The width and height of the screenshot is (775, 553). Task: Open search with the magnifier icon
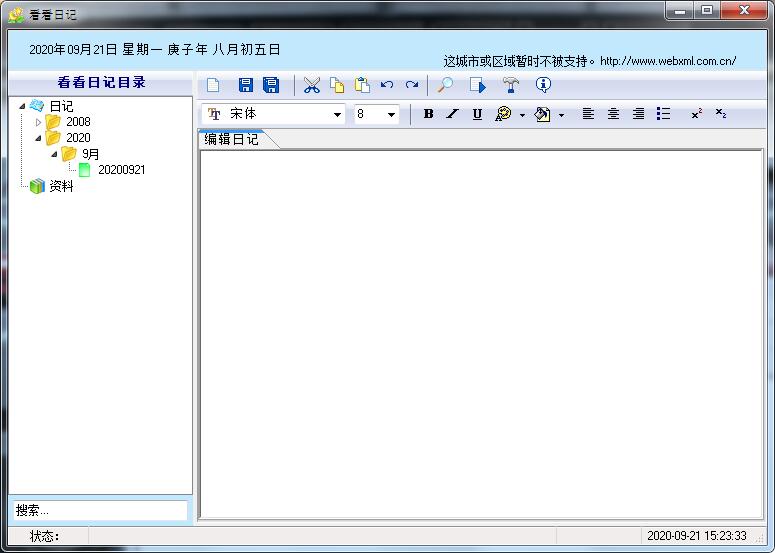coord(445,86)
